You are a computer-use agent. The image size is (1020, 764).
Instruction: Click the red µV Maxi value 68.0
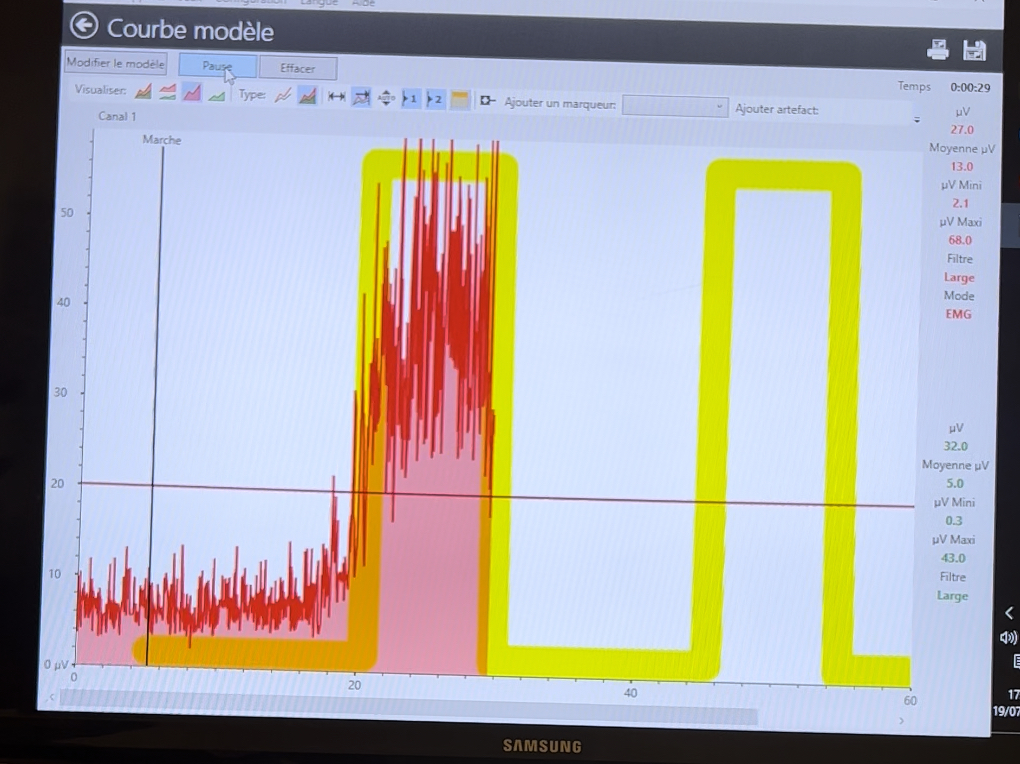click(960, 240)
